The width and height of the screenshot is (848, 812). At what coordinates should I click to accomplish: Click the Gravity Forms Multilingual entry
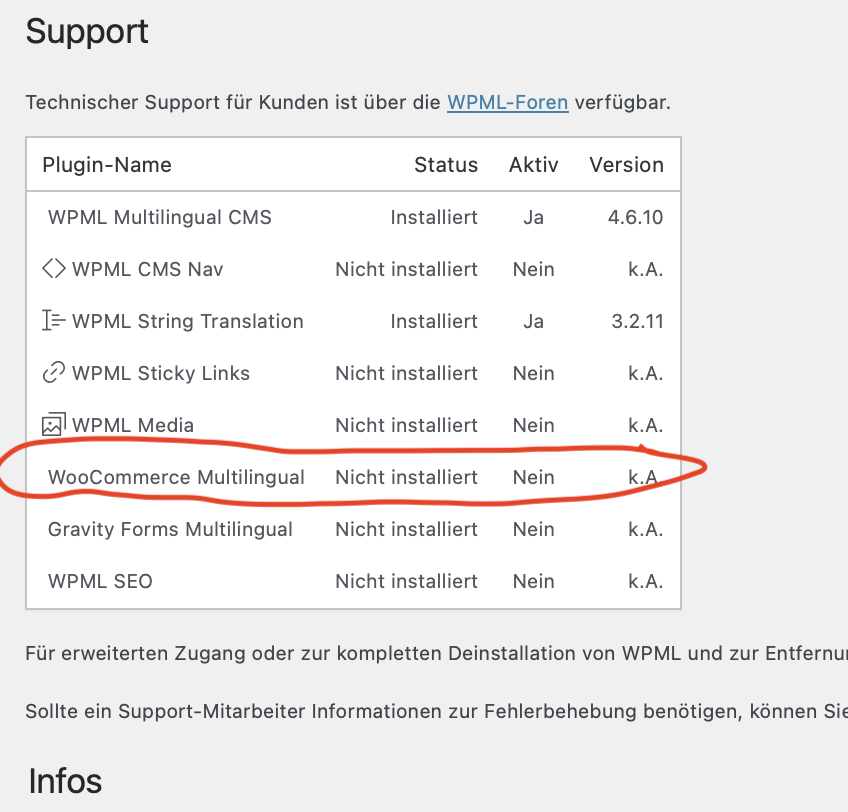click(170, 529)
